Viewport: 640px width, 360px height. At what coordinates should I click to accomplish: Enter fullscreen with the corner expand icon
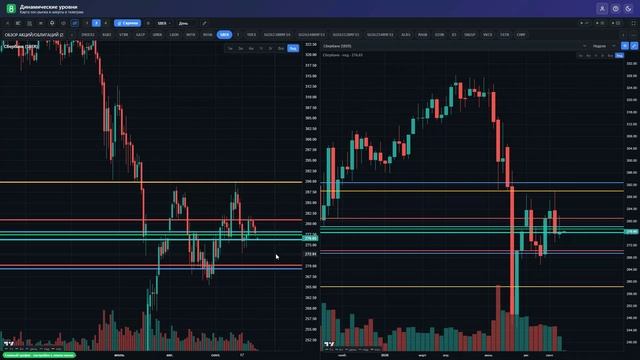pyautogui.click(x=634, y=23)
